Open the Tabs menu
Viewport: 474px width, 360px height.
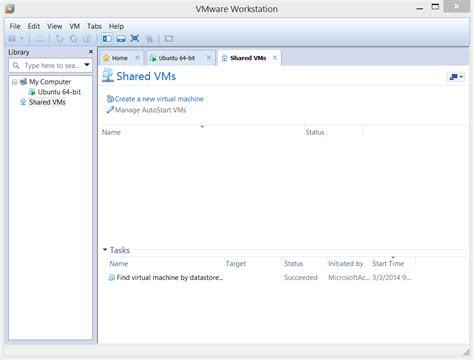point(94,26)
